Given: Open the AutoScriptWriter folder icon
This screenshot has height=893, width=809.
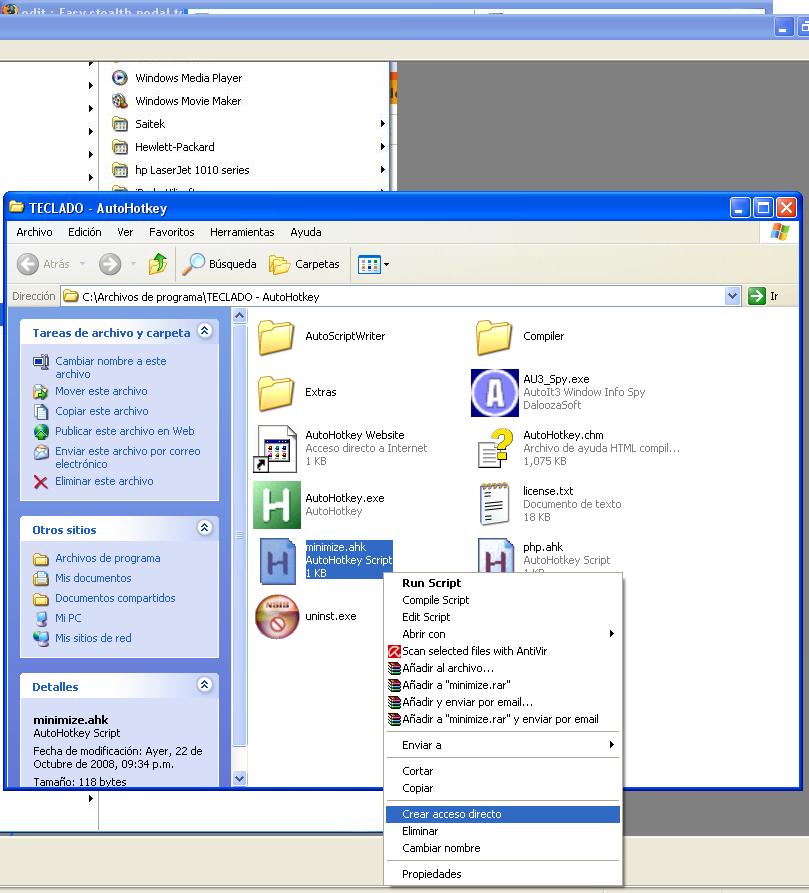Looking at the screenshot, I should (276, 337).
